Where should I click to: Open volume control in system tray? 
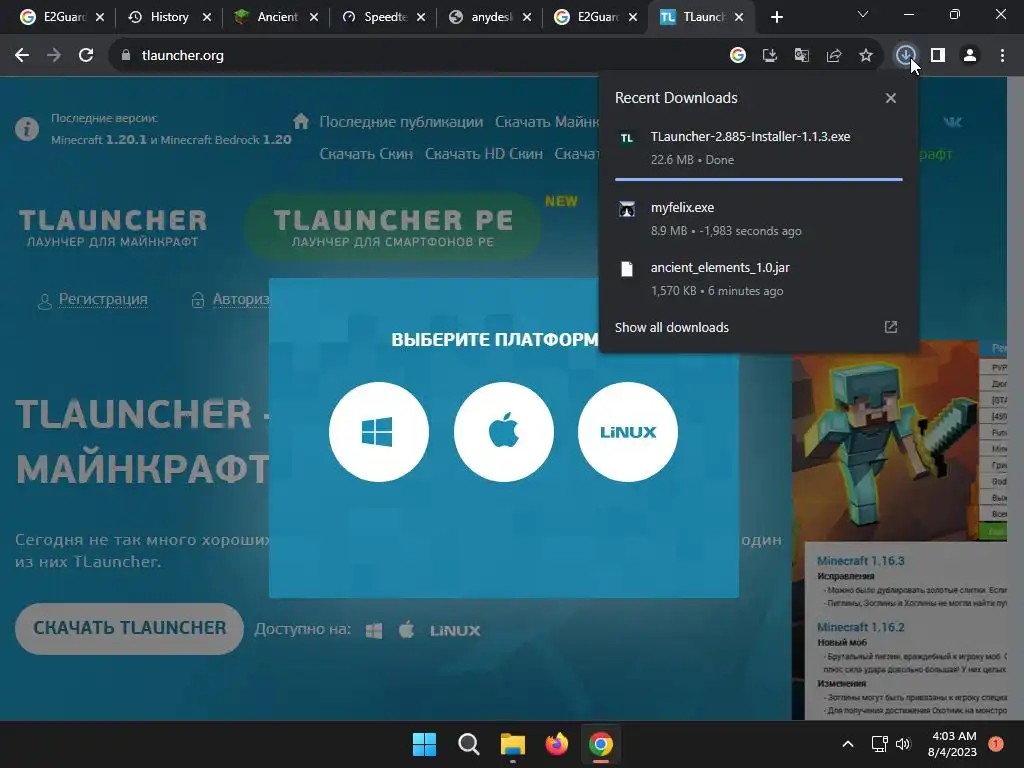point(903,744)
